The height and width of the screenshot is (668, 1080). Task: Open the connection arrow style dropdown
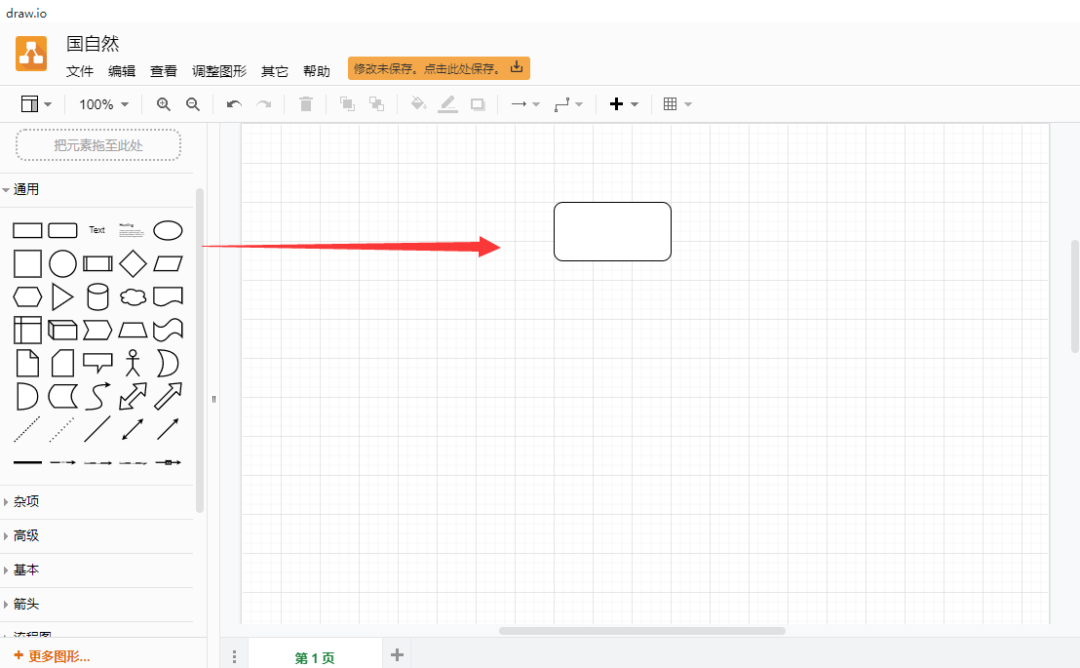(525, 104)
